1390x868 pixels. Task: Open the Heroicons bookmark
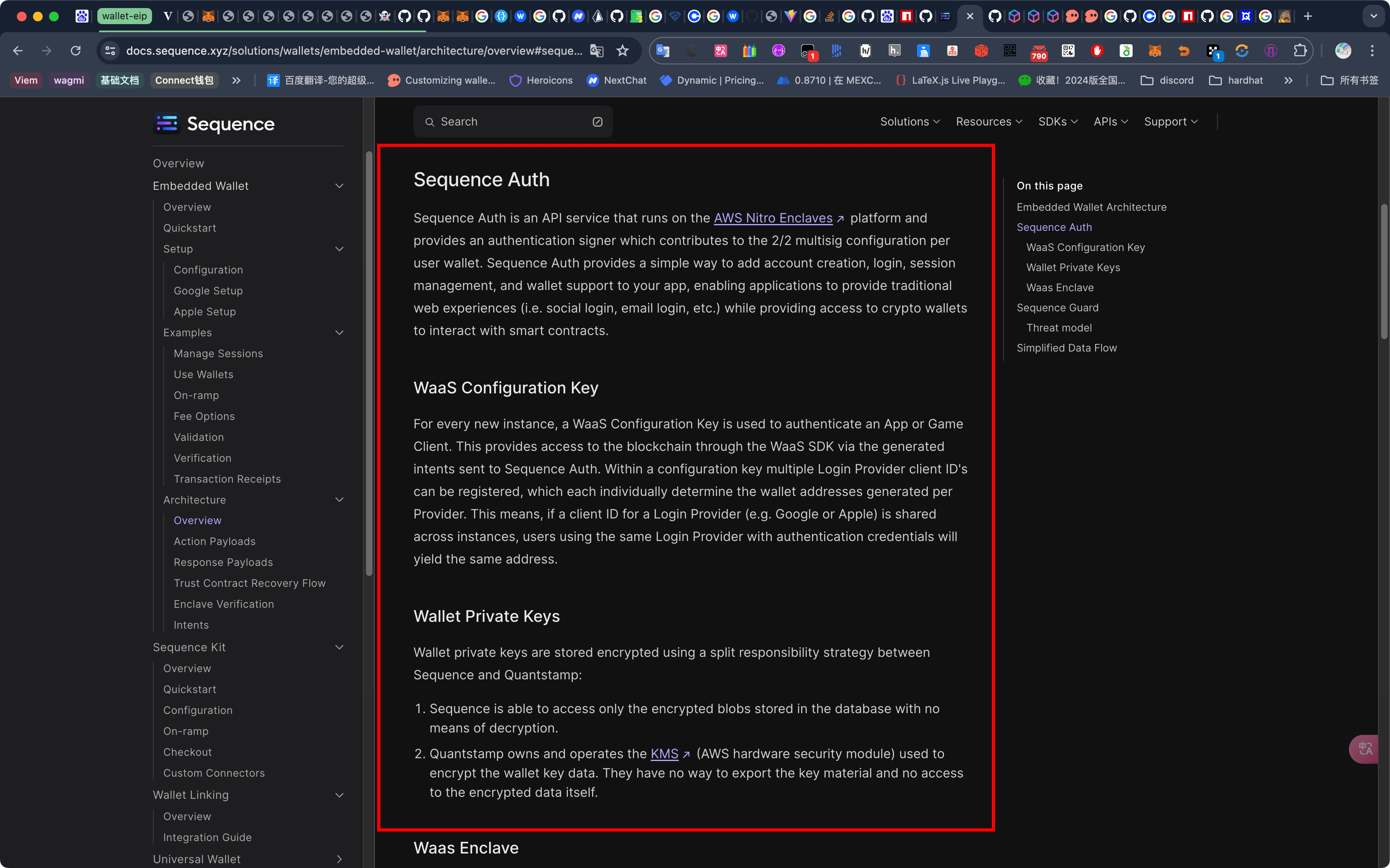(541, 80)
